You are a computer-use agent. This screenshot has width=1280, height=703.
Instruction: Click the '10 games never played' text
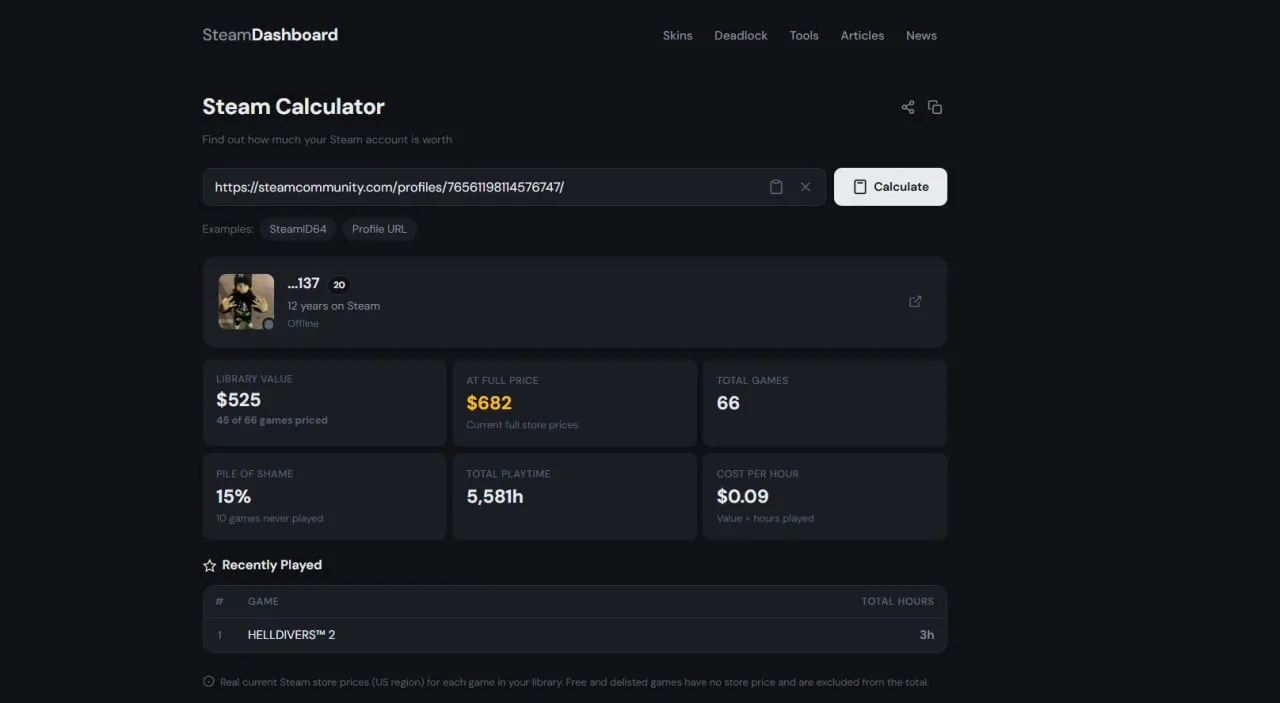click(270, 519)
